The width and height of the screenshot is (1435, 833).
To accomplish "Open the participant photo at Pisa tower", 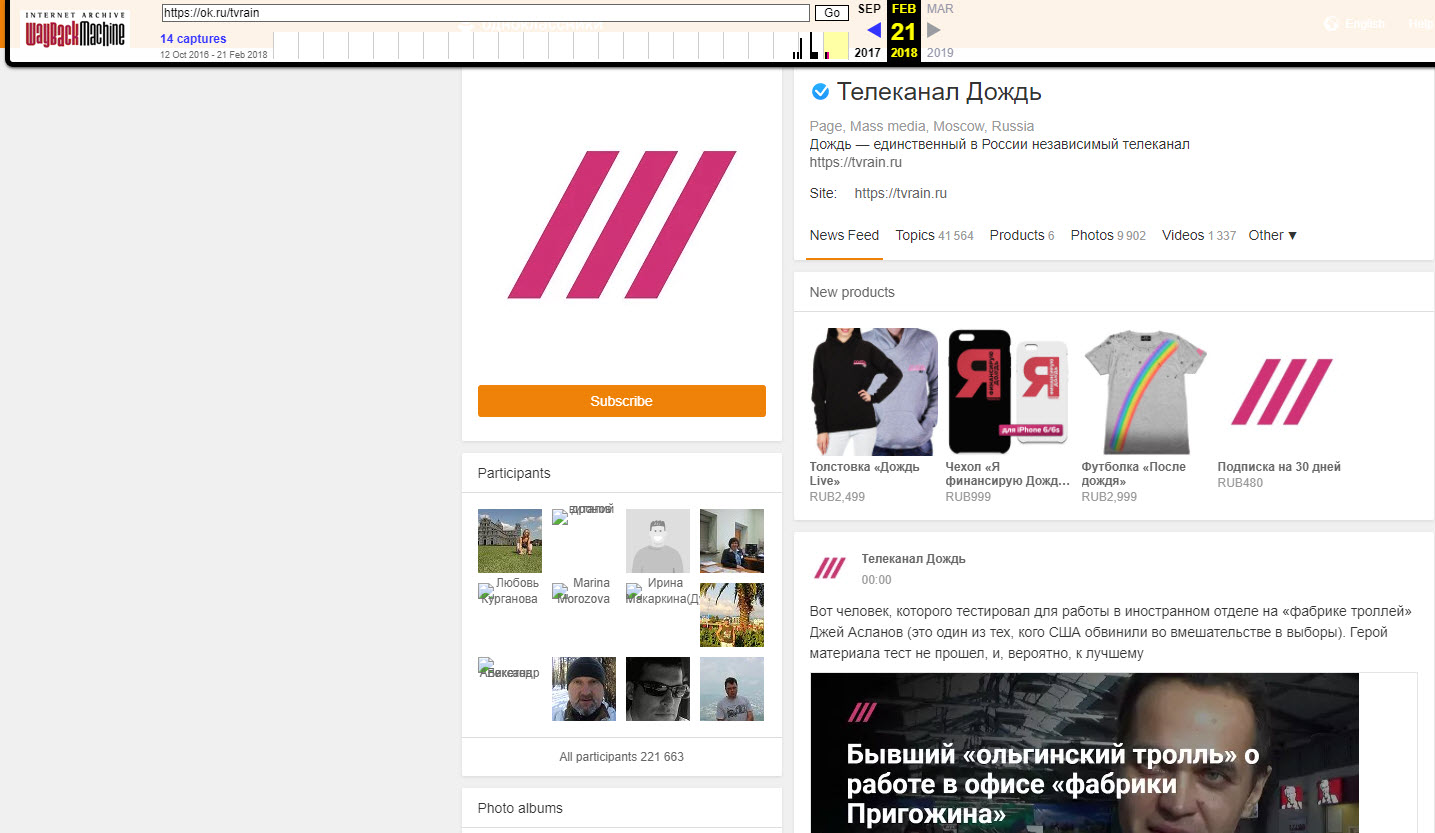I will pyautogui.click(x=510, y=541).
